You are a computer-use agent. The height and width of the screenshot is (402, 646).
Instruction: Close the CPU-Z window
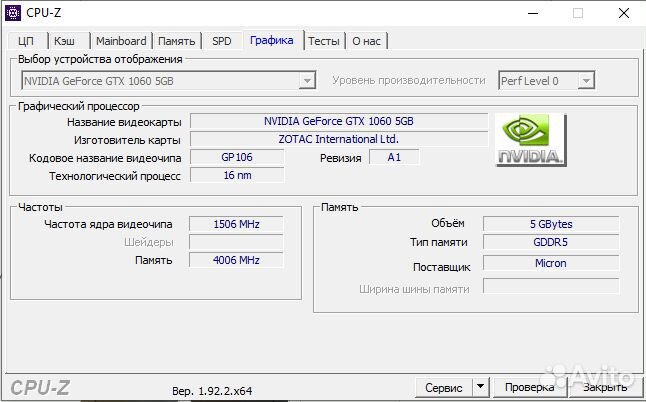[624, 13]
